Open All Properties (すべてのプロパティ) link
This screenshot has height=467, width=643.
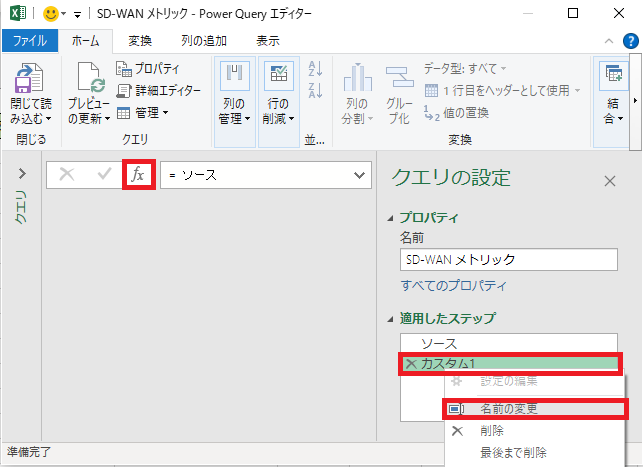(x=454, y=285)
